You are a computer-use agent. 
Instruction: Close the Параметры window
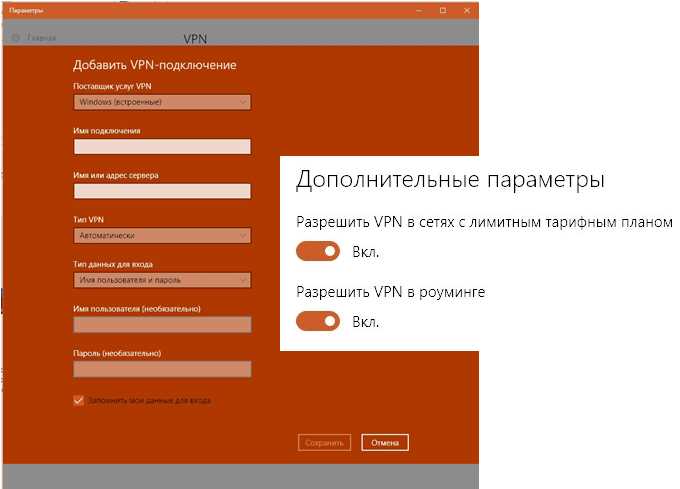(x=467, y=10)
